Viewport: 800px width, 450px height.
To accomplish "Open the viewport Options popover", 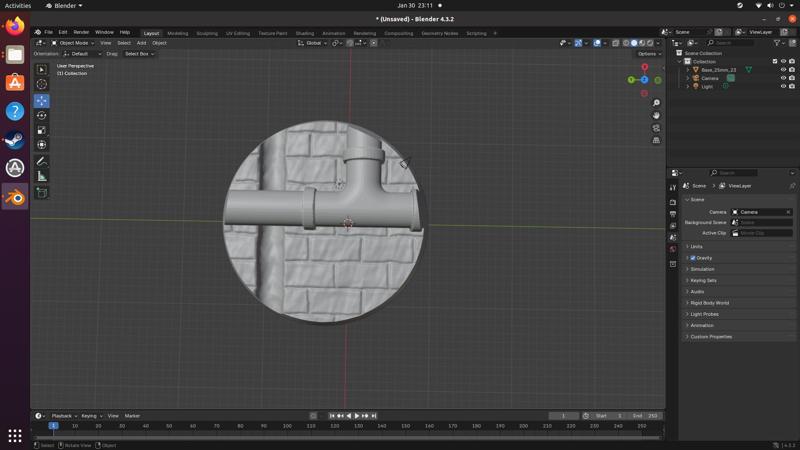I will 648,54.
